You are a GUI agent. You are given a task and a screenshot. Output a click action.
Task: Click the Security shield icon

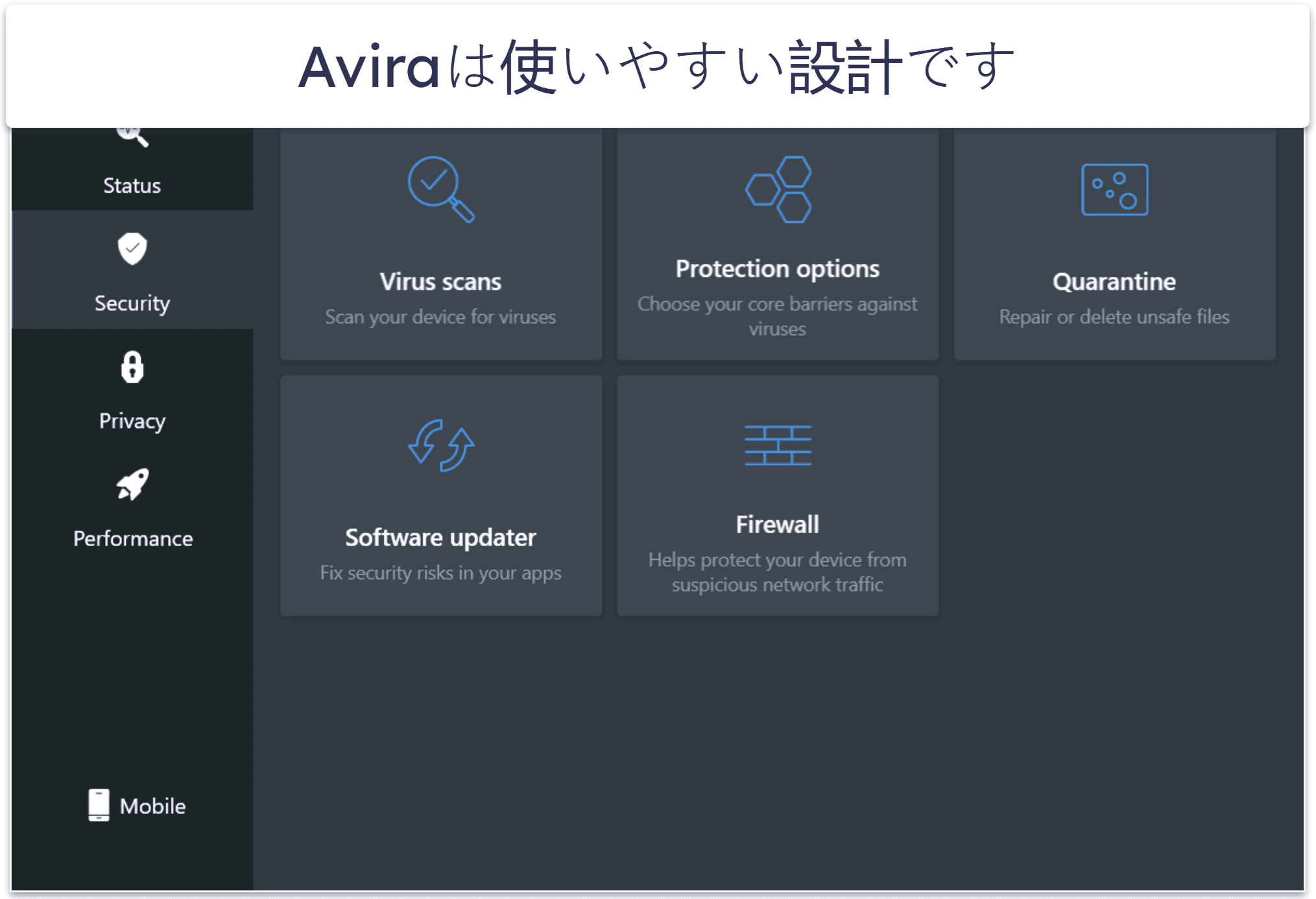pos(132,248)
